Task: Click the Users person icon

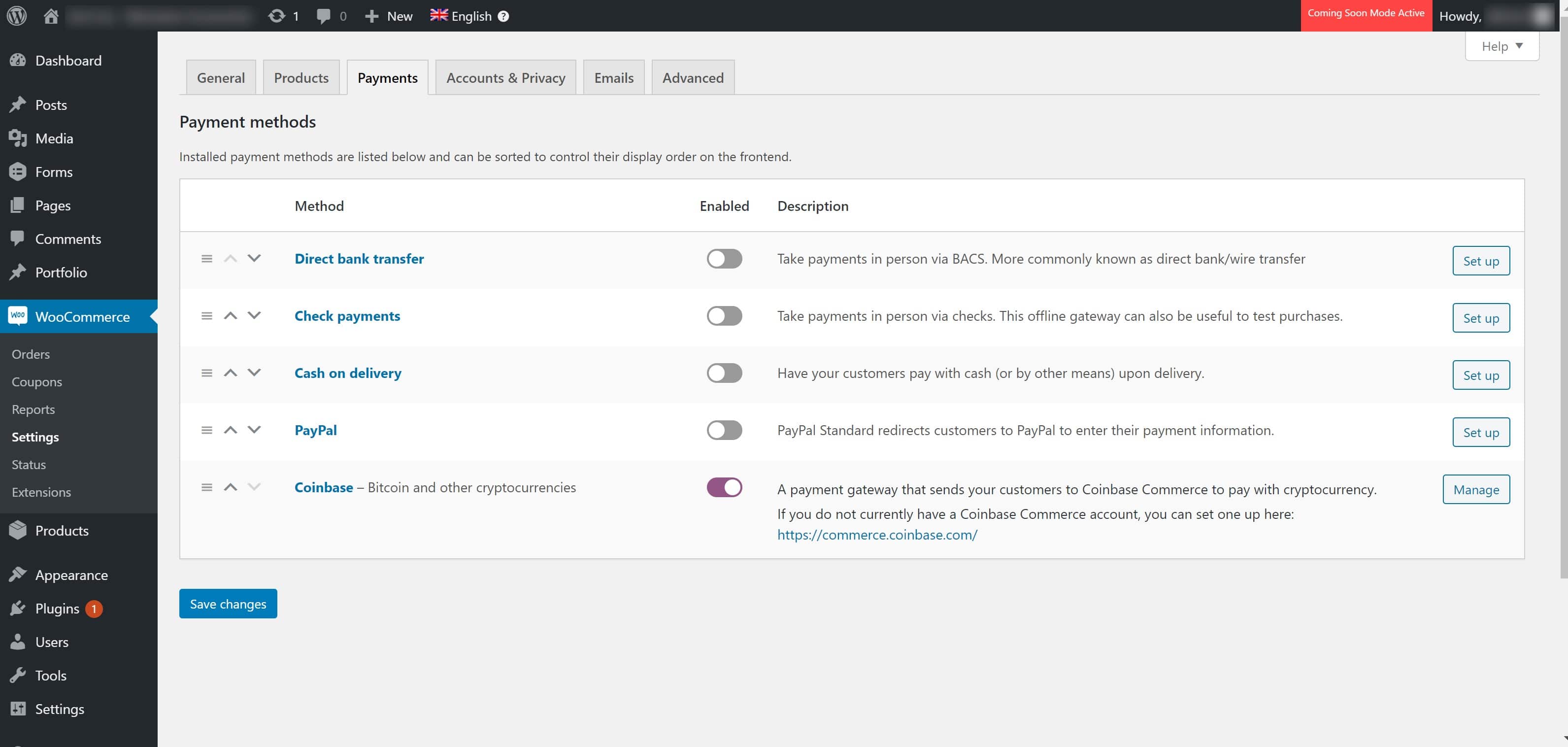Action: pyautogui.click(x=18, y=642)
